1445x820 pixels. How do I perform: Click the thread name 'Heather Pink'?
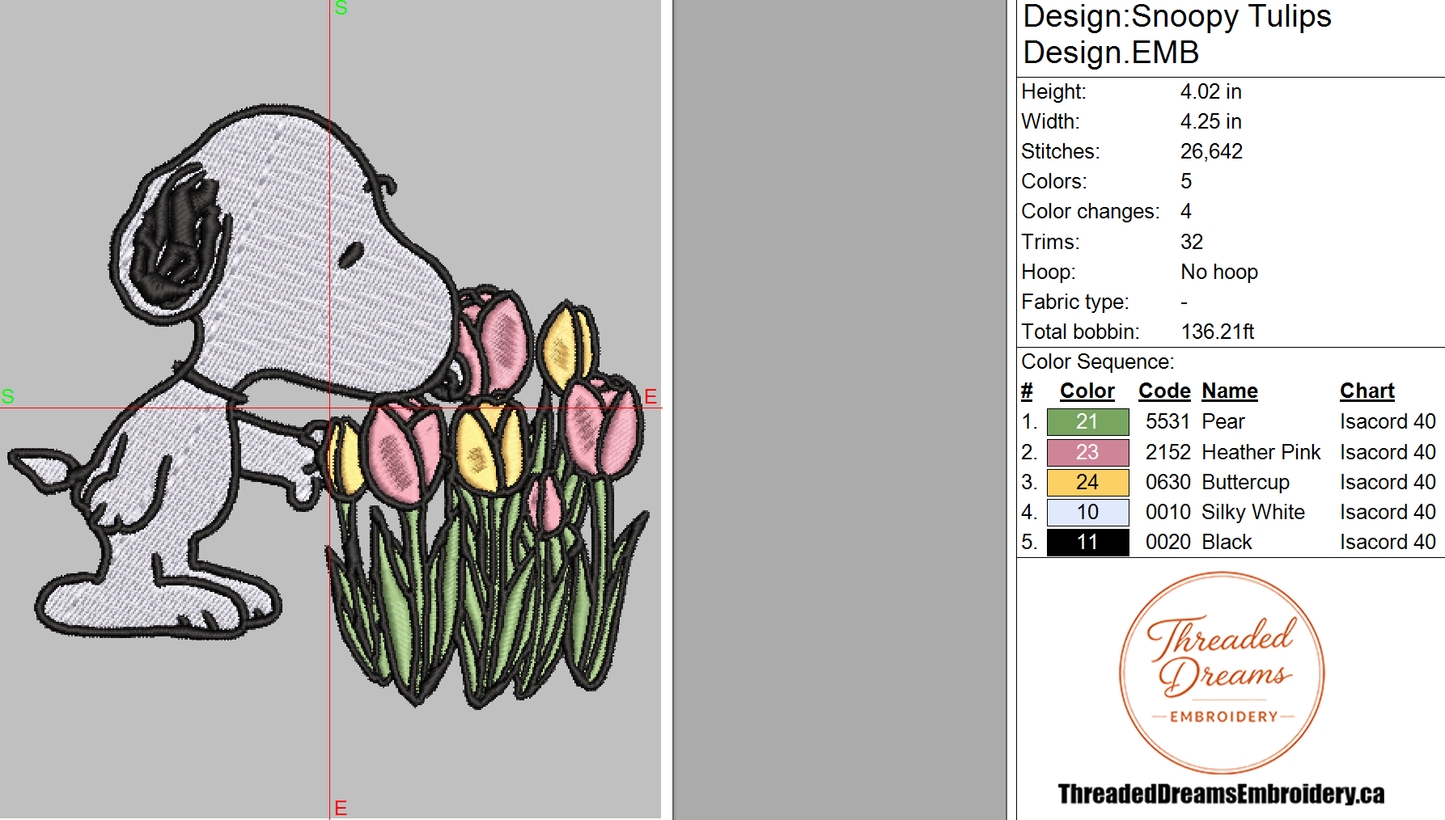pyautogui.click(x=1261, y=452)
